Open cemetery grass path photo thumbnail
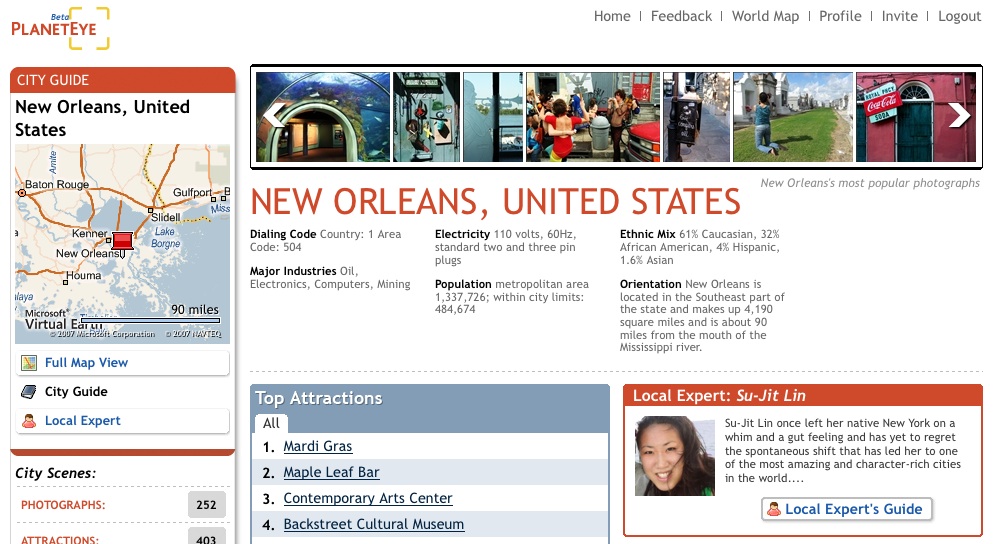This screenshot has width=1006, height=544. point(793,117)
